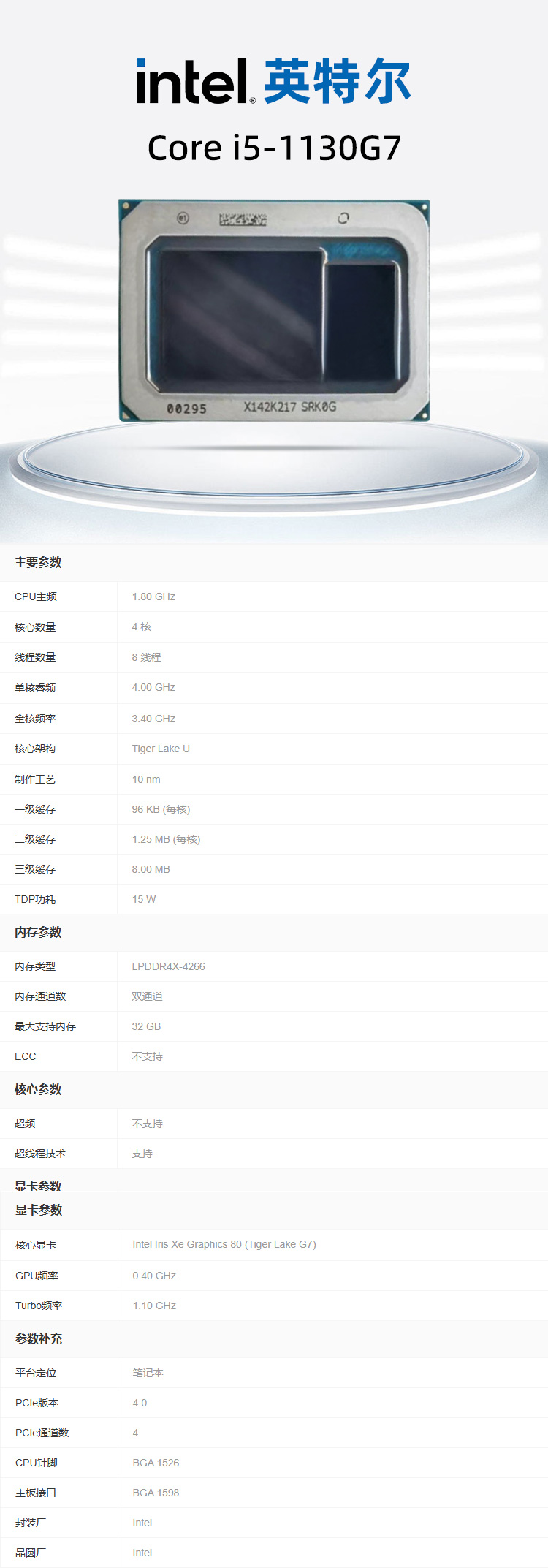The image size is (548, 1568).
Task: Click the PCIe通道数 label
Action: (x=42, y=1433)
